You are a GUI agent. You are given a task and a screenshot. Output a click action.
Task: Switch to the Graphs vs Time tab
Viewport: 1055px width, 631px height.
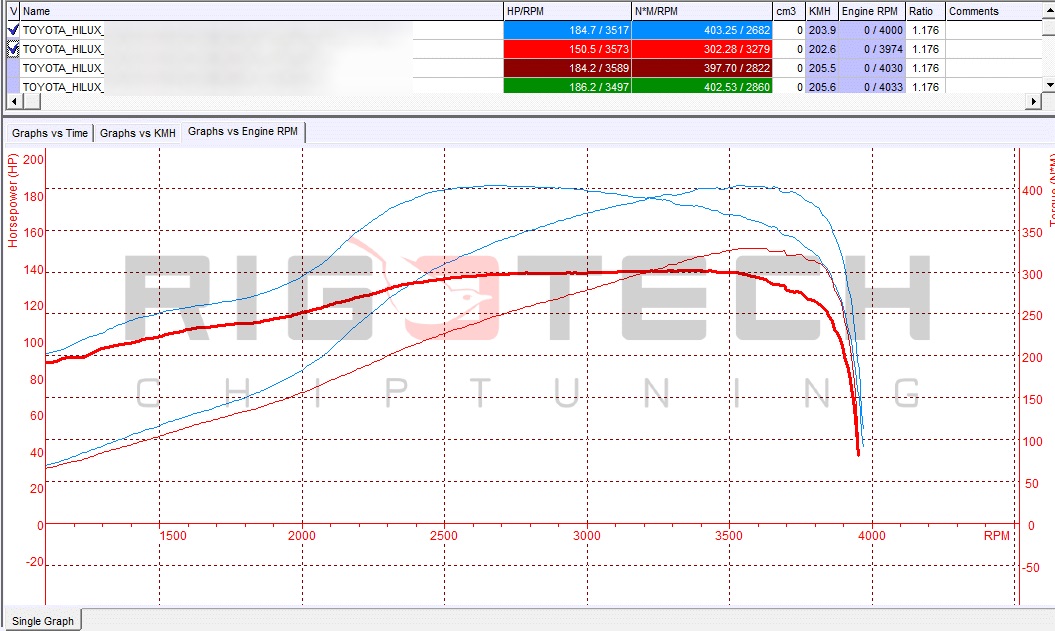(50, 133)
